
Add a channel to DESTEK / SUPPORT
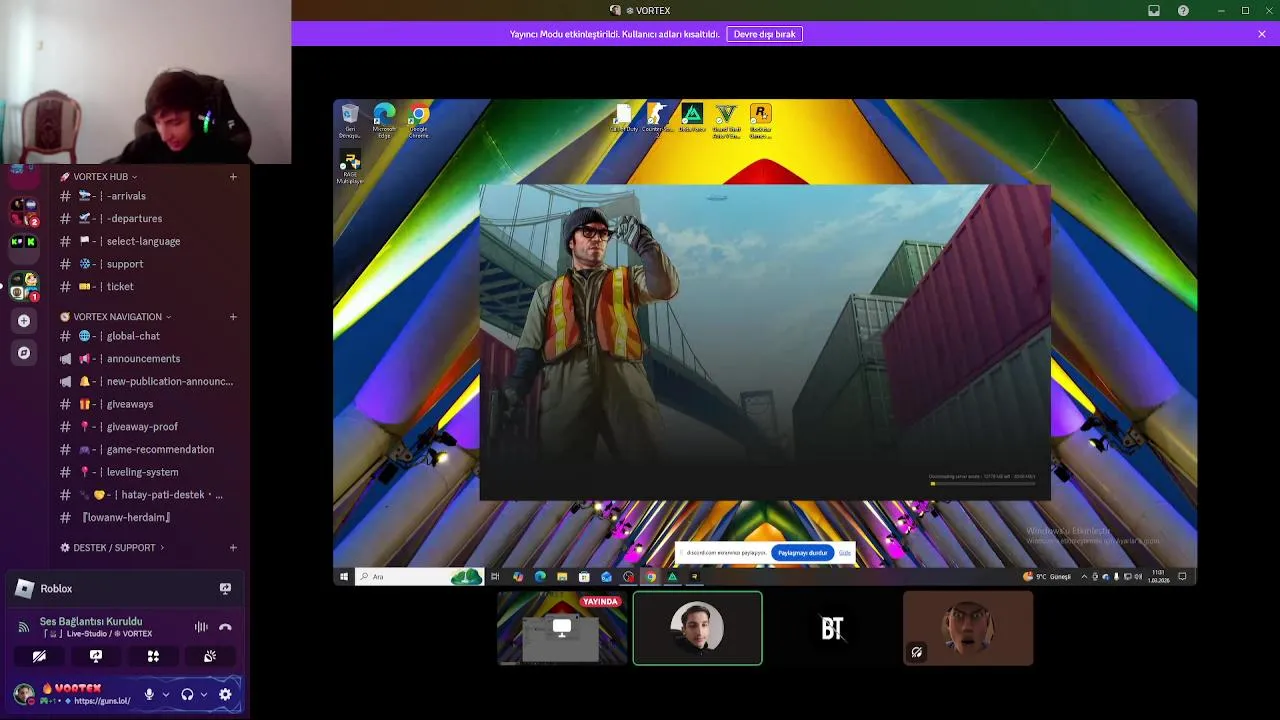click(233, 548)
